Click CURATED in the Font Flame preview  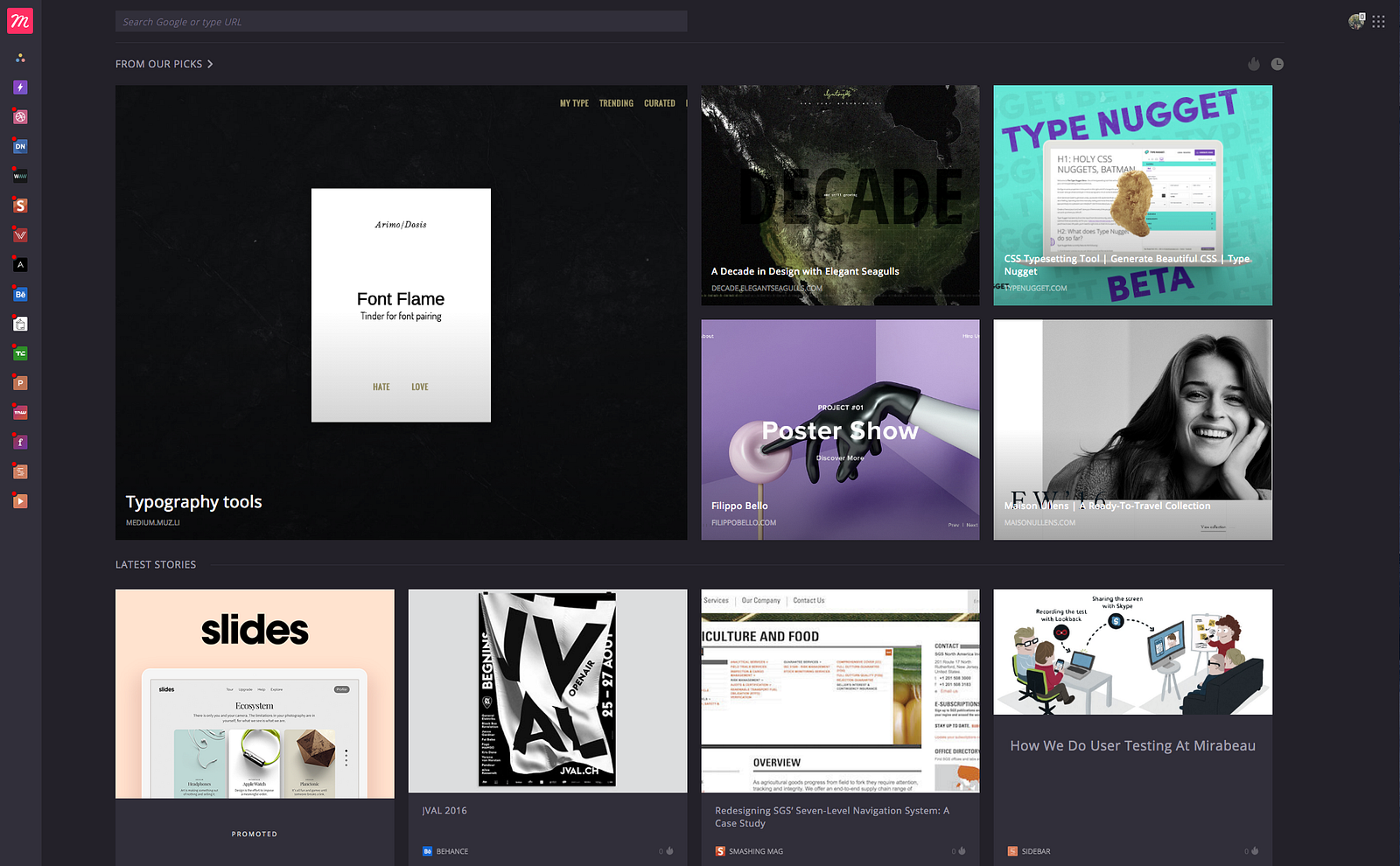660,103
